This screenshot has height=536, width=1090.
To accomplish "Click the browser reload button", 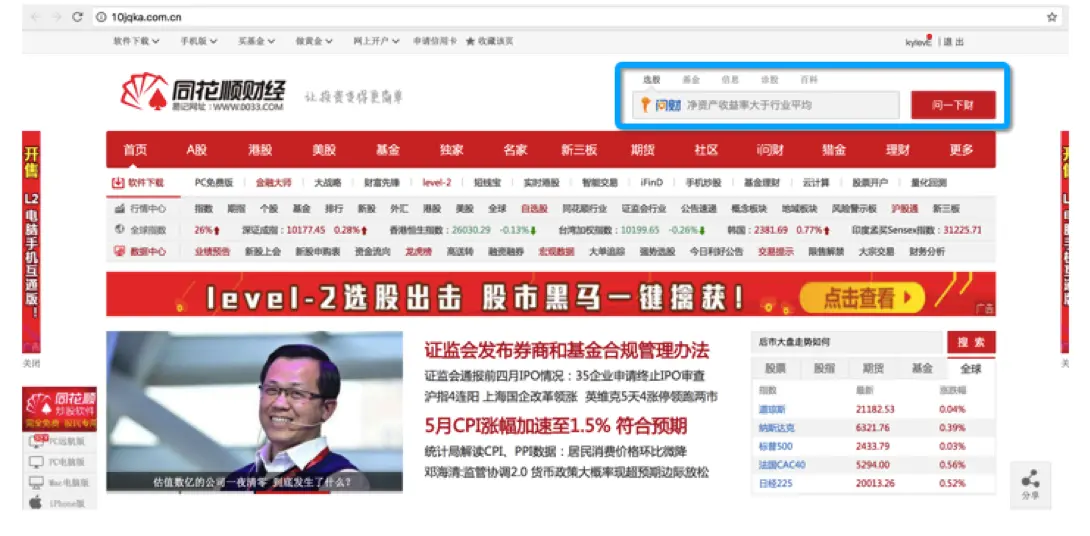I will 77,17.
